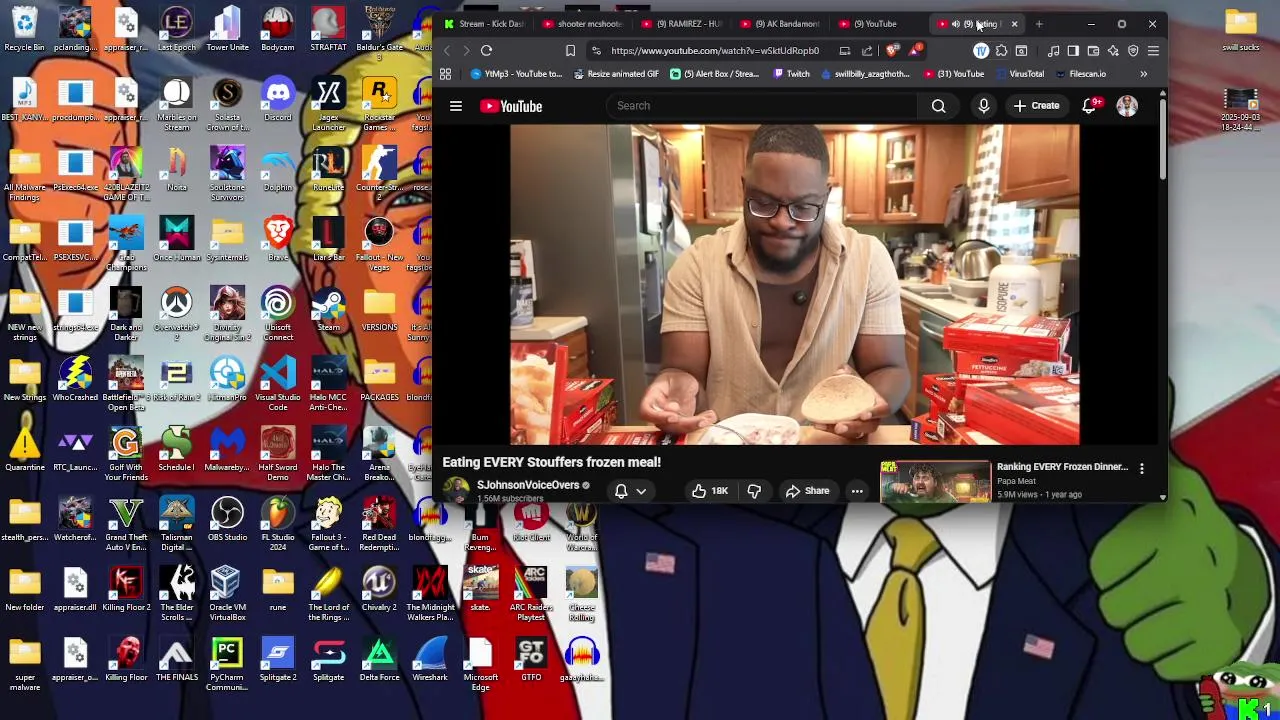Select the Grand Theft Auto V shortcut
This screenshot has width=1280, height=720.
pos(126,524)
